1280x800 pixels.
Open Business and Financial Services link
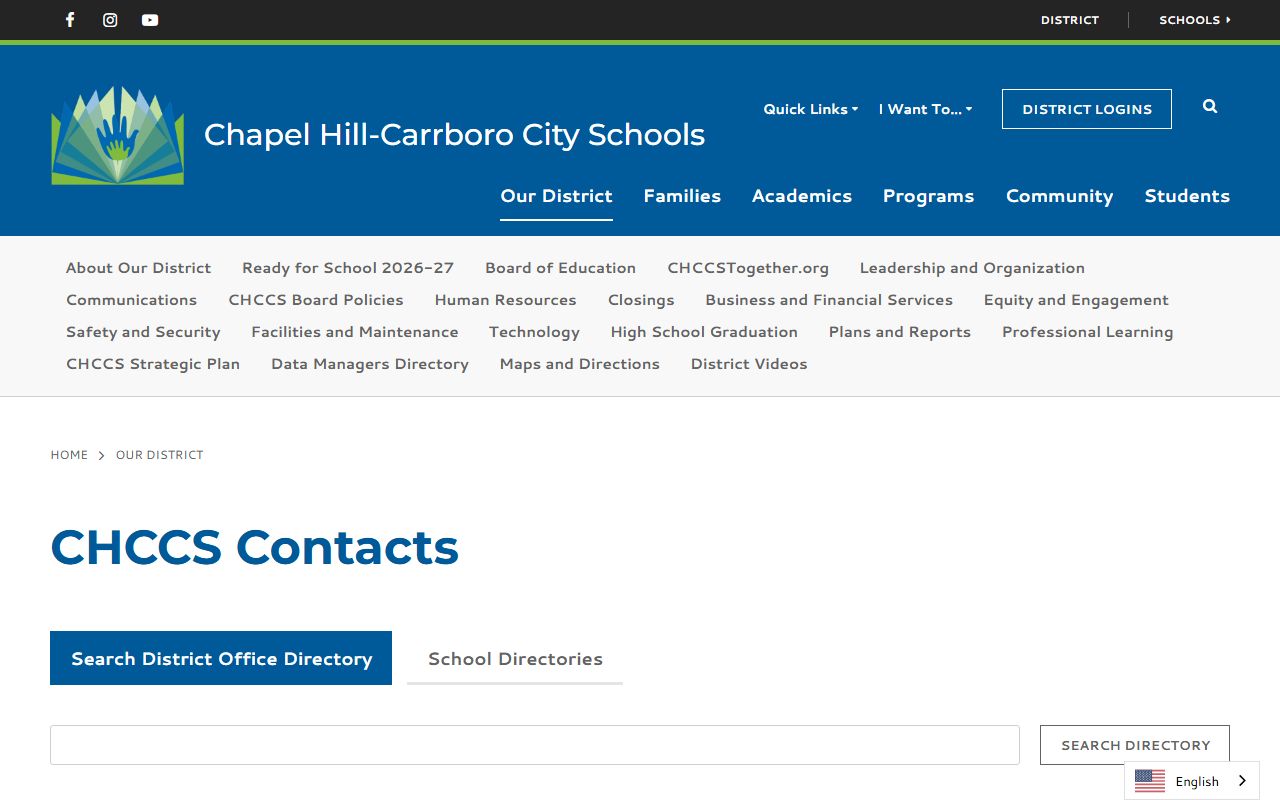coord(829,300)
